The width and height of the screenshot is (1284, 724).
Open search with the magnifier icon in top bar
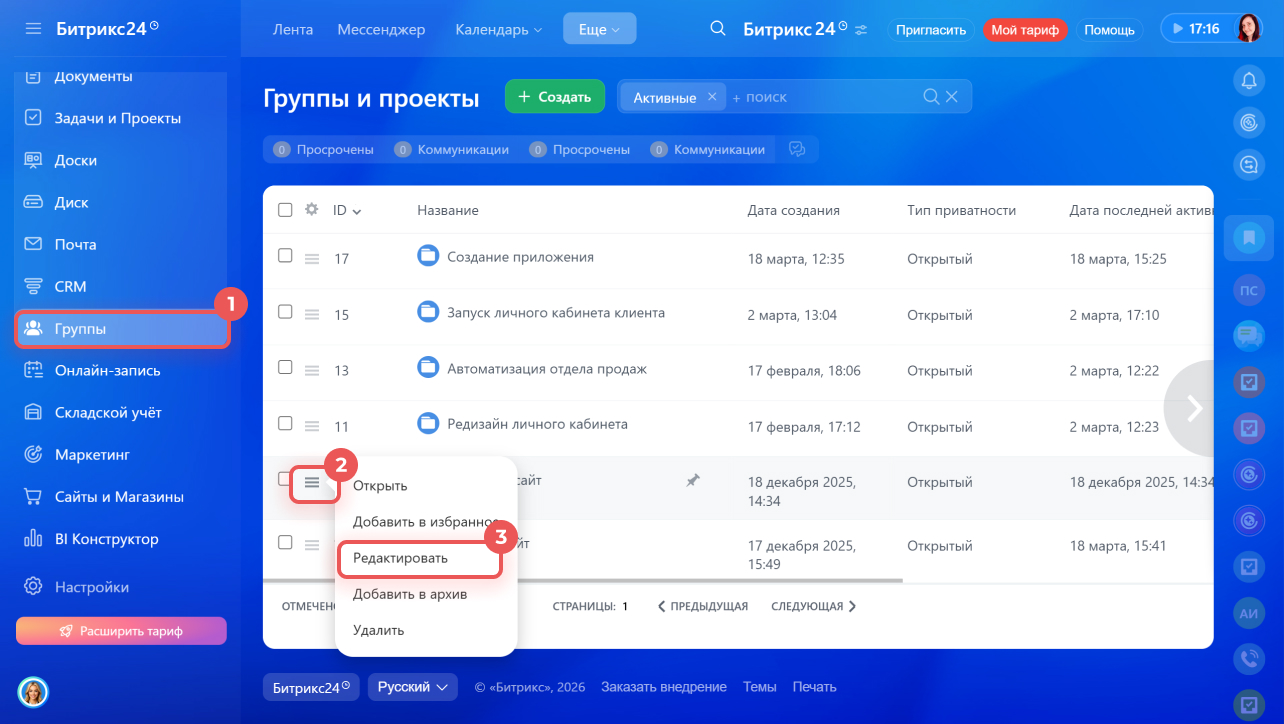[x=718, y=29]
